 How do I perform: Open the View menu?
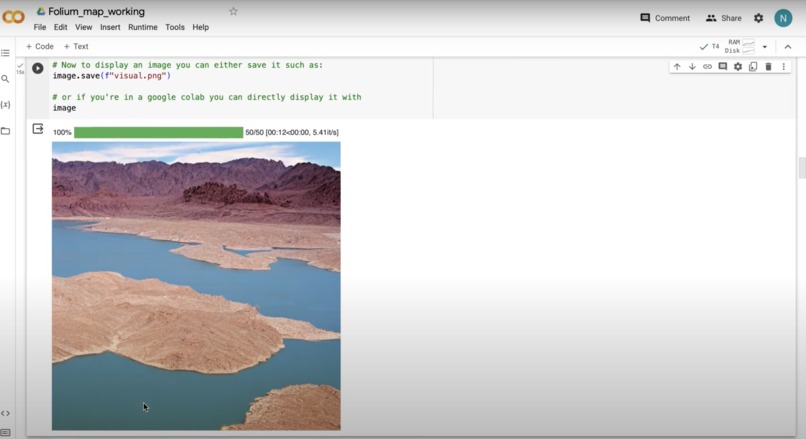tap(83, 27)
